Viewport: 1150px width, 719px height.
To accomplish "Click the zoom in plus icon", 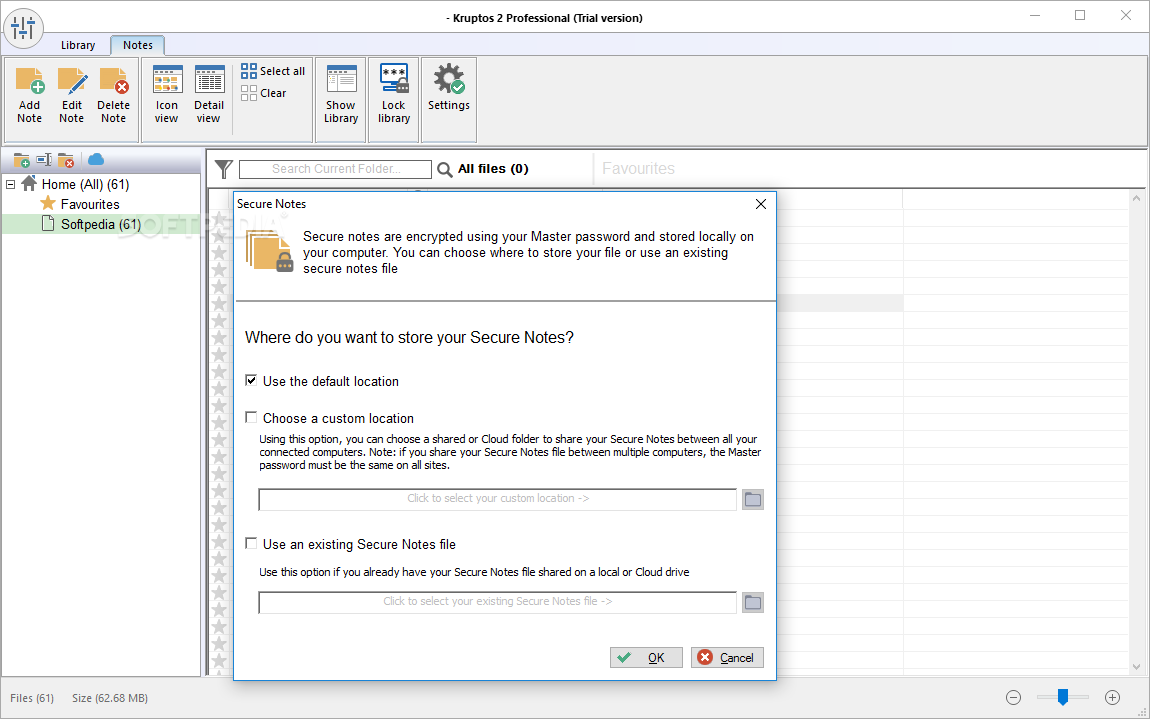I will (x=1113, y=698).
